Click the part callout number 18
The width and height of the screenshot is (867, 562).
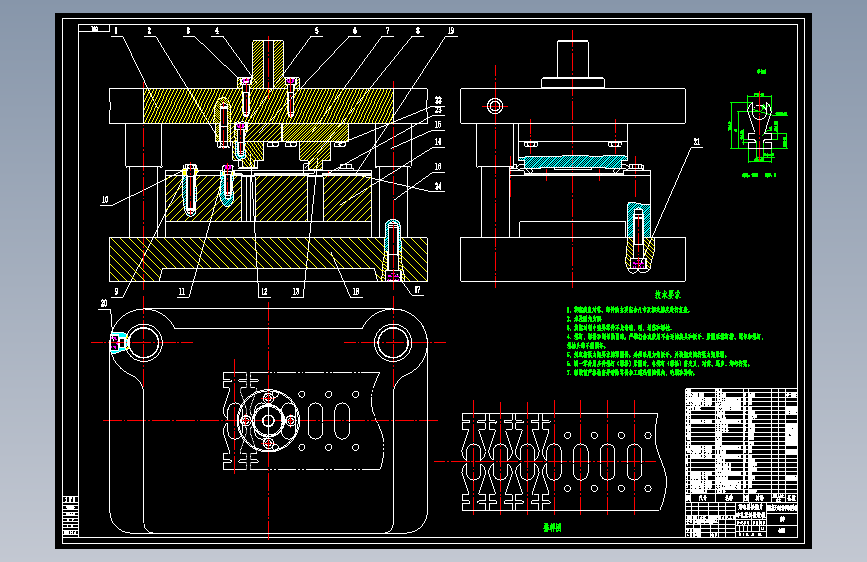pyautogui.click(x=356, y=292)
